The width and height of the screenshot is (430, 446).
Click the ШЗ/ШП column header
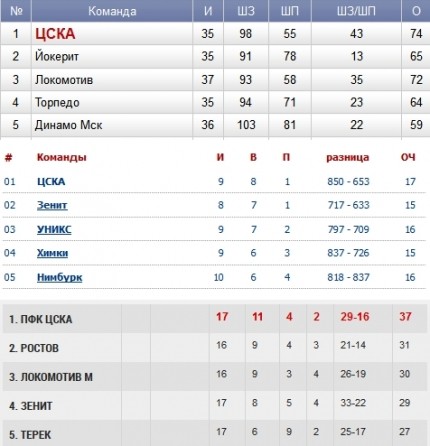(x=356, y=11)
